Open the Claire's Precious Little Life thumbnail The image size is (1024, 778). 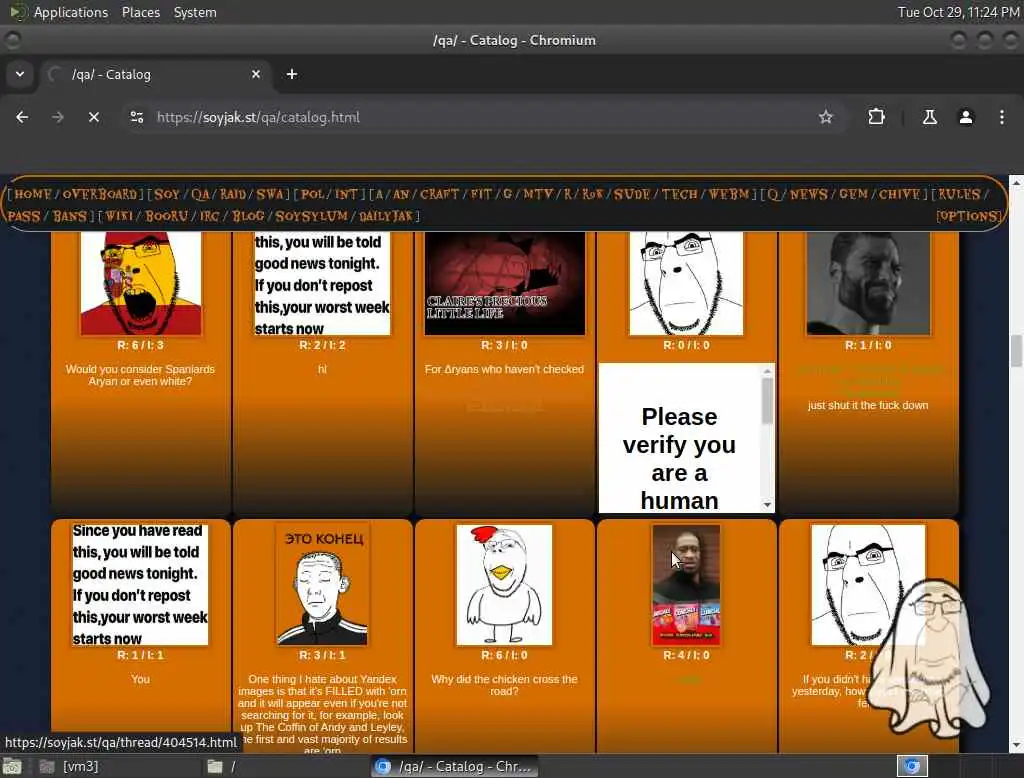pos(504,284)
